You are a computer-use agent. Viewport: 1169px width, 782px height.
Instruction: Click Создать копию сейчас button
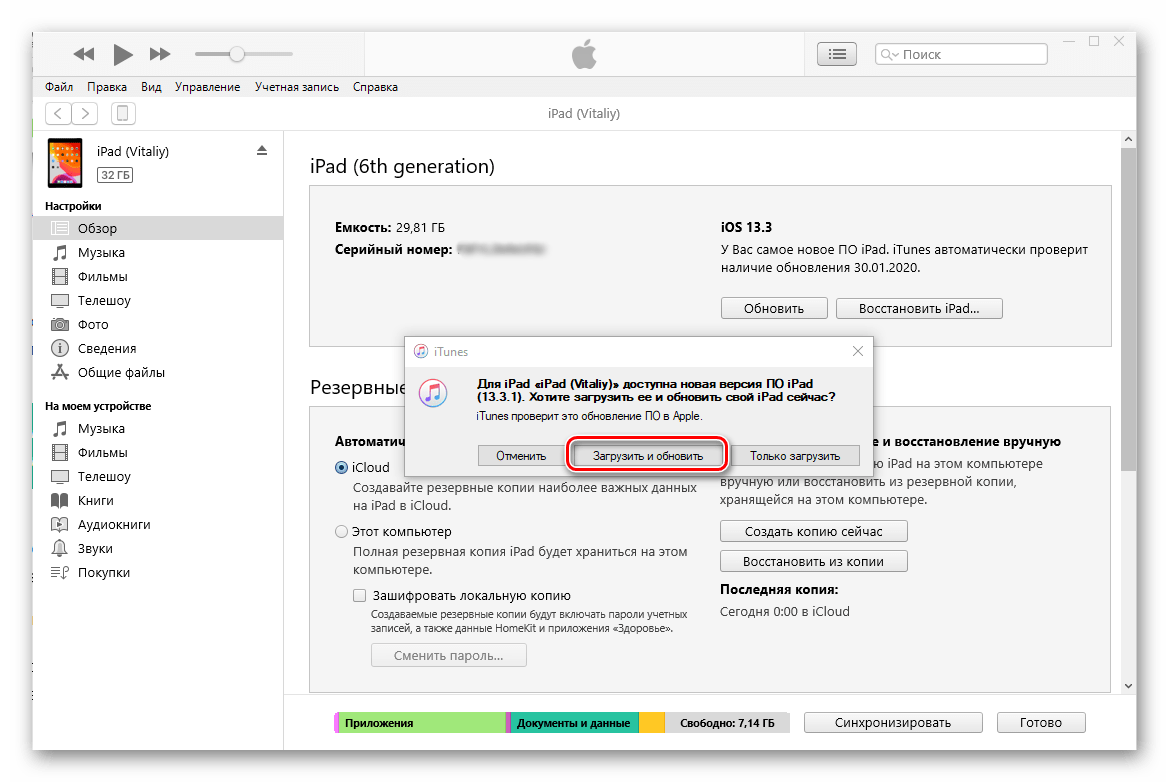pyautogui.click(x=813, y=532)
